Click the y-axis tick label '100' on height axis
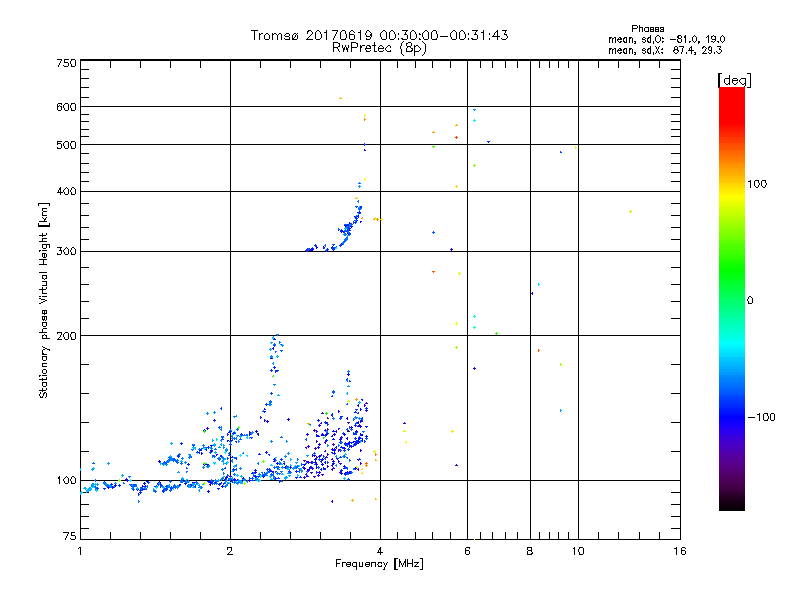The image size is (800, 600). pos(66,481)
